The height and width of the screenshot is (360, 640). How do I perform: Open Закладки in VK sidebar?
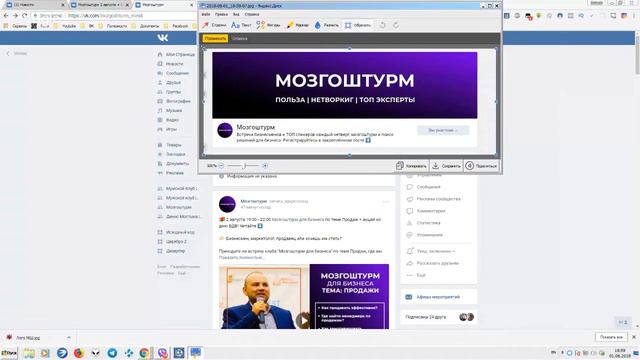click(171, 154)
